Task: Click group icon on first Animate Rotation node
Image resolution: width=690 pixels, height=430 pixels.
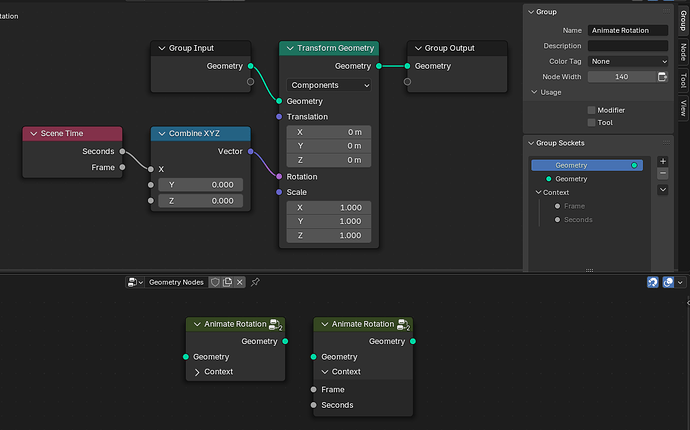Action: coord(275,325)
